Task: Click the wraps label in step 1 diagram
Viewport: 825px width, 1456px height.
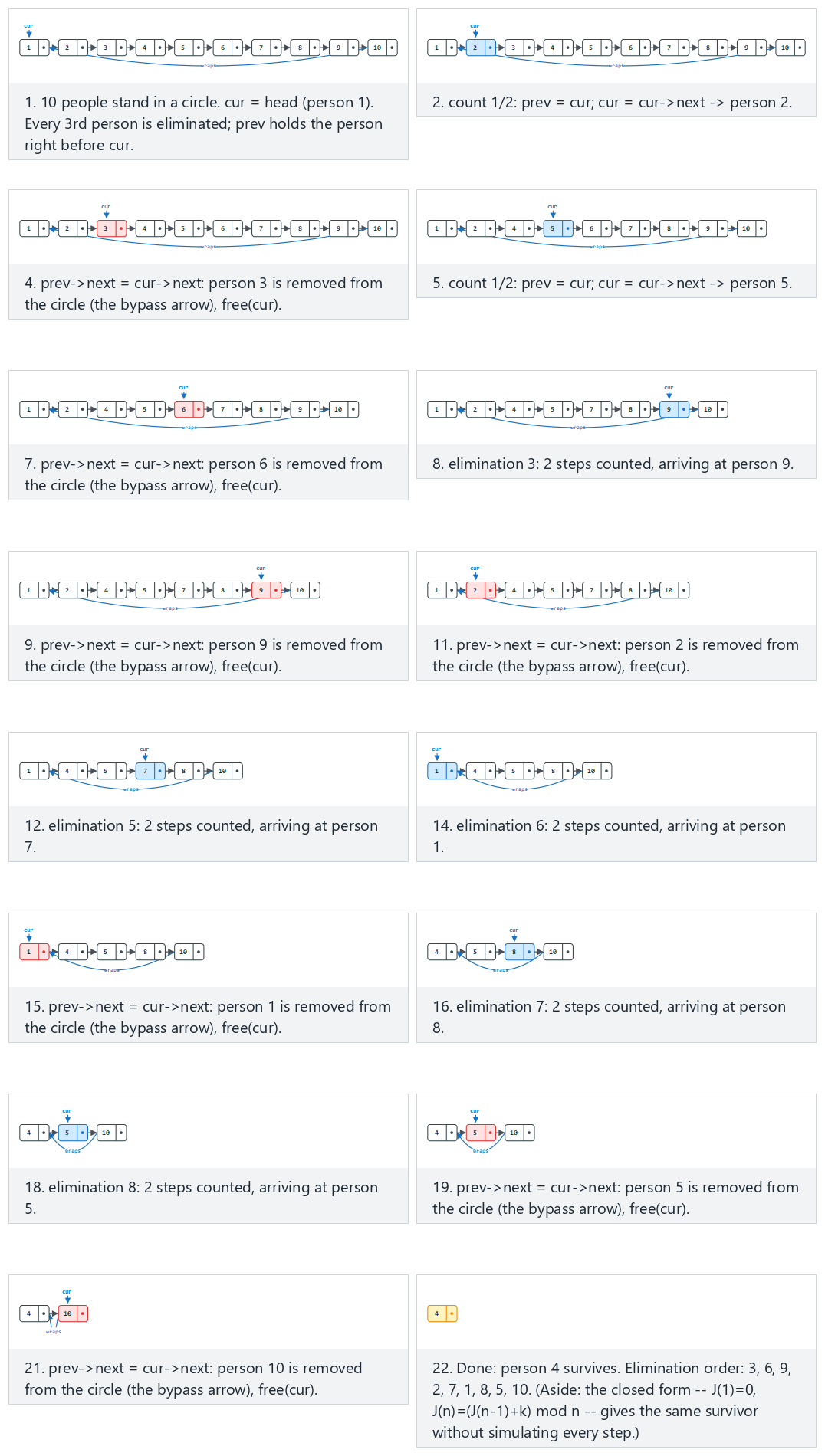Action: [209, 66]
